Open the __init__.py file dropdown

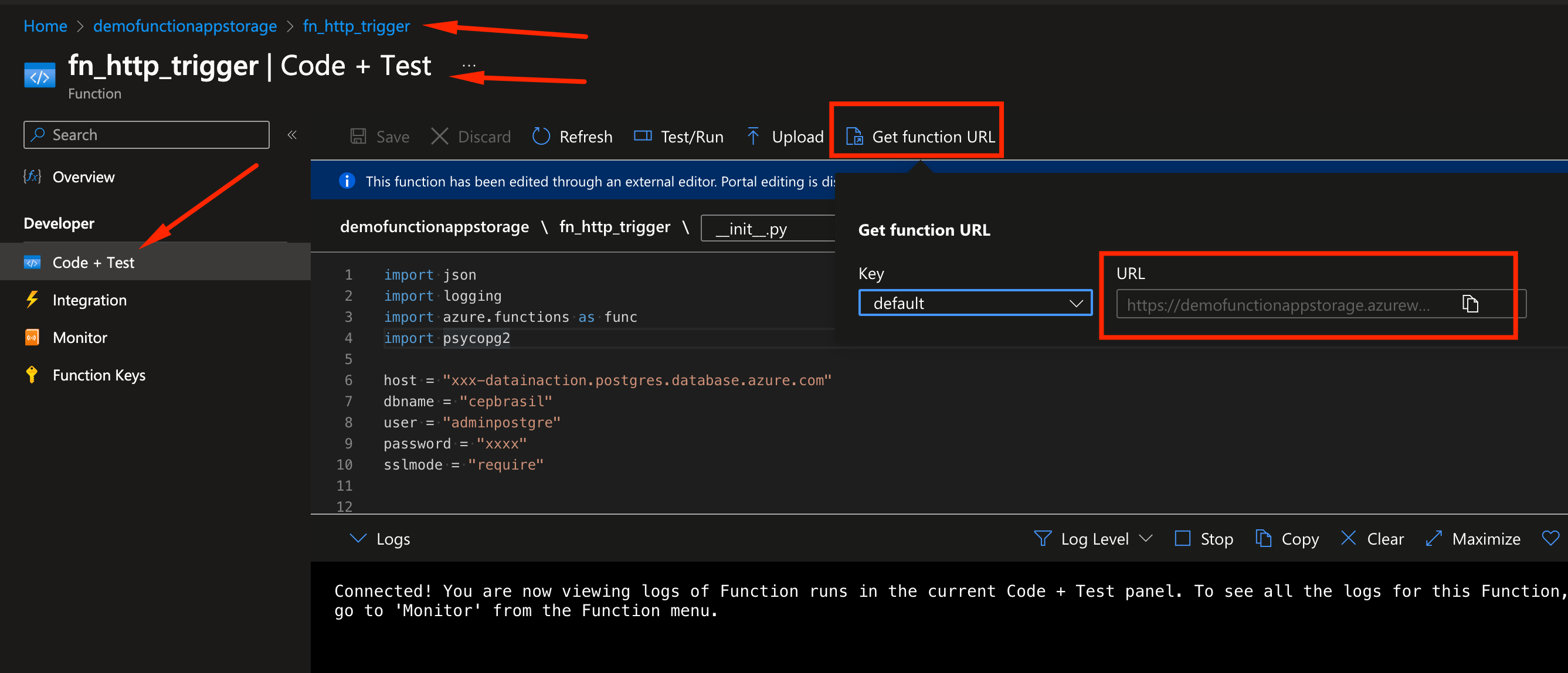coord(768,228)
